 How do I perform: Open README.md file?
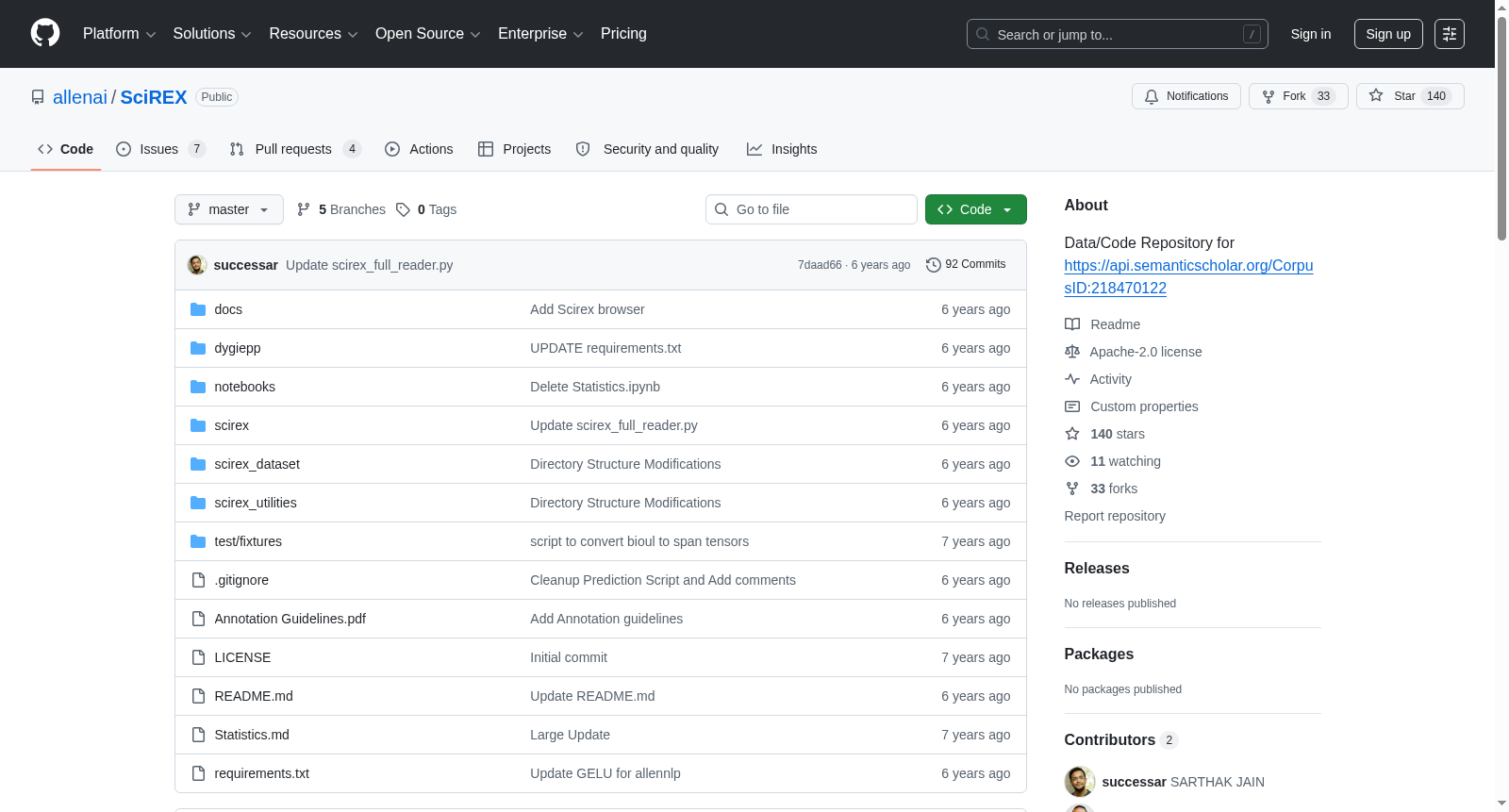(254, 696)
